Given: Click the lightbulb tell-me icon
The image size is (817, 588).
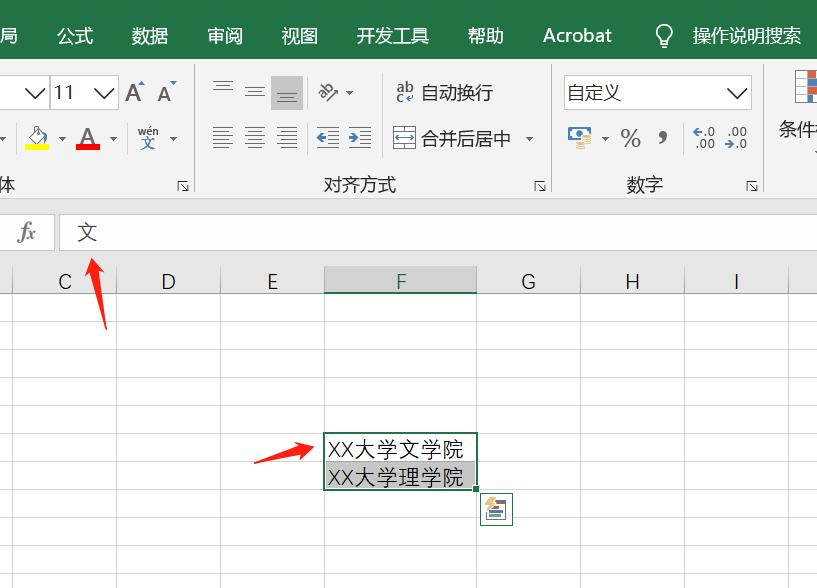Looking at the screenshot, I should pyautogui.click(x=664, y=36).
